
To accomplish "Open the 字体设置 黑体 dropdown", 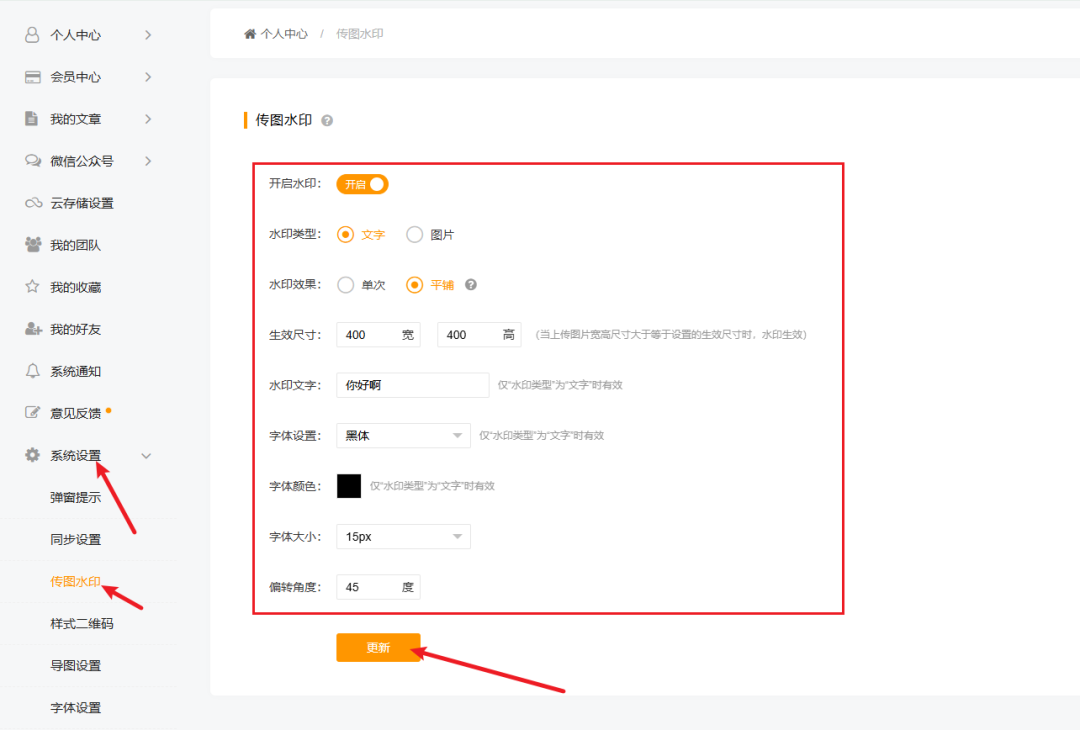I will [x=403, y=435].
